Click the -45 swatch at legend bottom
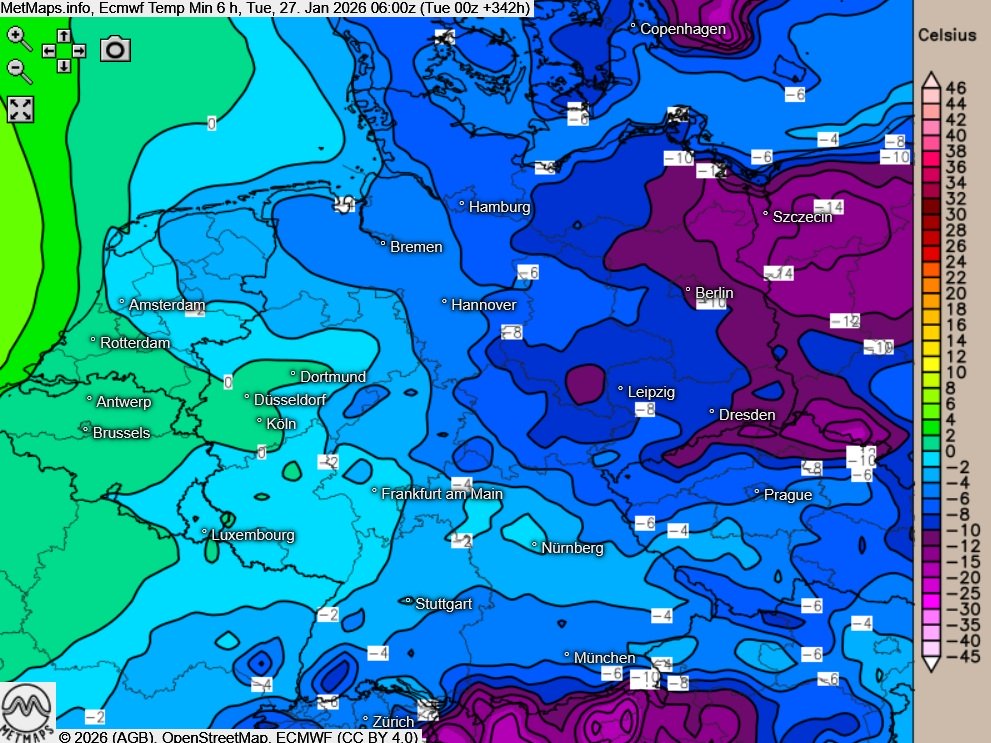This screenshot has height=743, width=991. [x=930, y=656]
